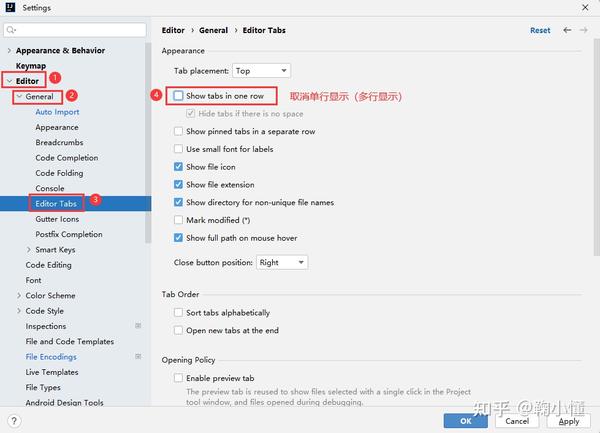Open the Tab placement dropdown
This screenshot has width=600, height=433.
[x=261, y=71]
